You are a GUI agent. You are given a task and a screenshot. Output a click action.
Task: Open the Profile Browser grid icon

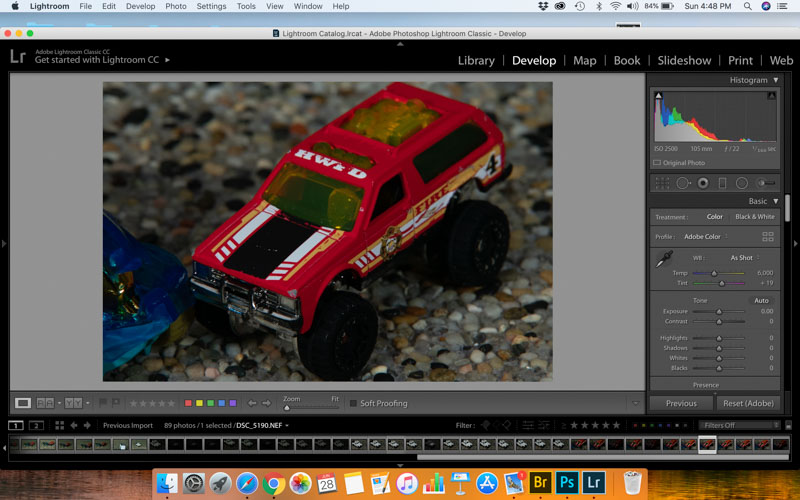click(767, 236)
